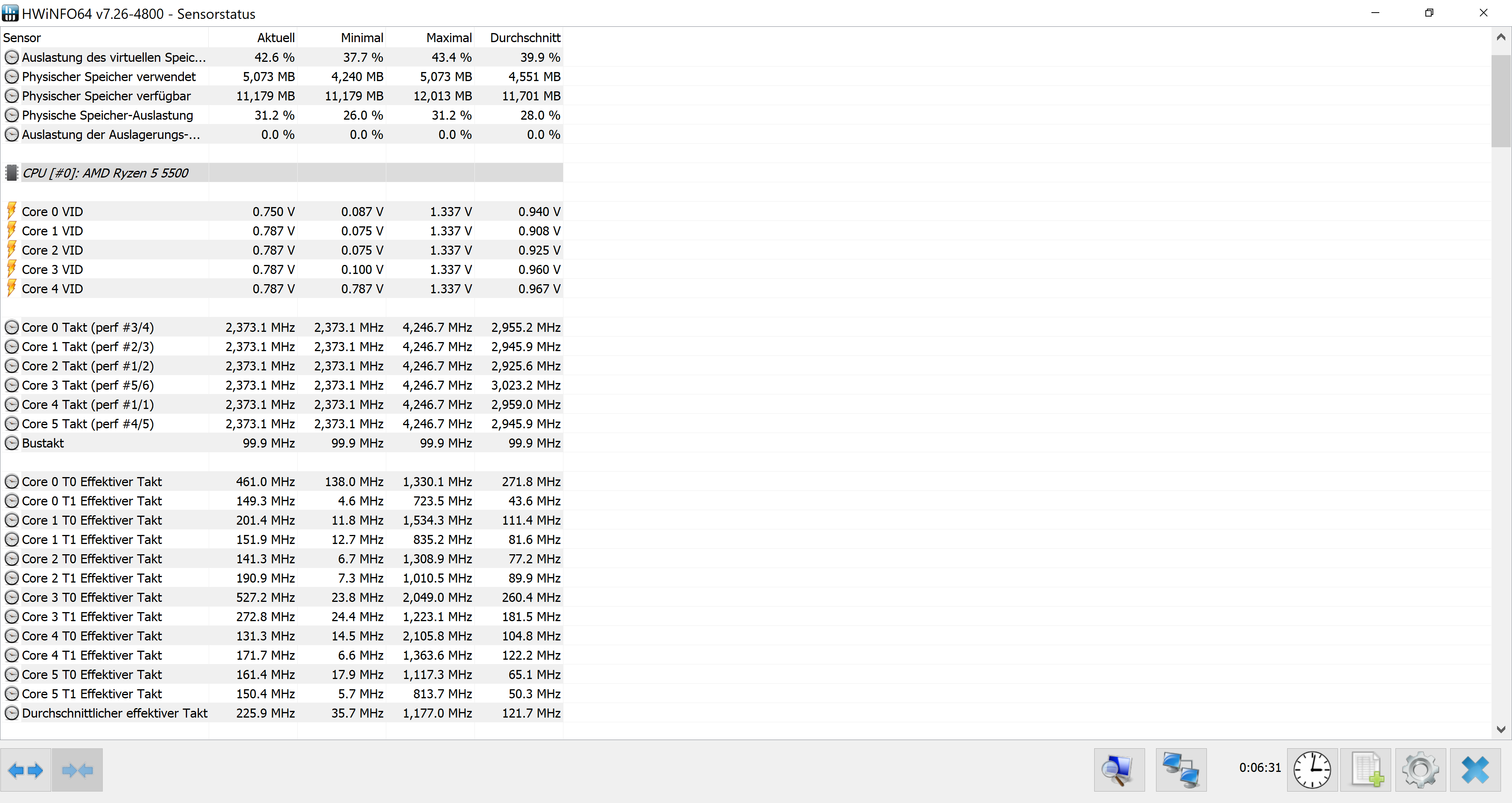Image resolution: width=1512 pixels, height=803 pixels.
Task: Click the Maximal column header
Action: click(x=448, y=37)
